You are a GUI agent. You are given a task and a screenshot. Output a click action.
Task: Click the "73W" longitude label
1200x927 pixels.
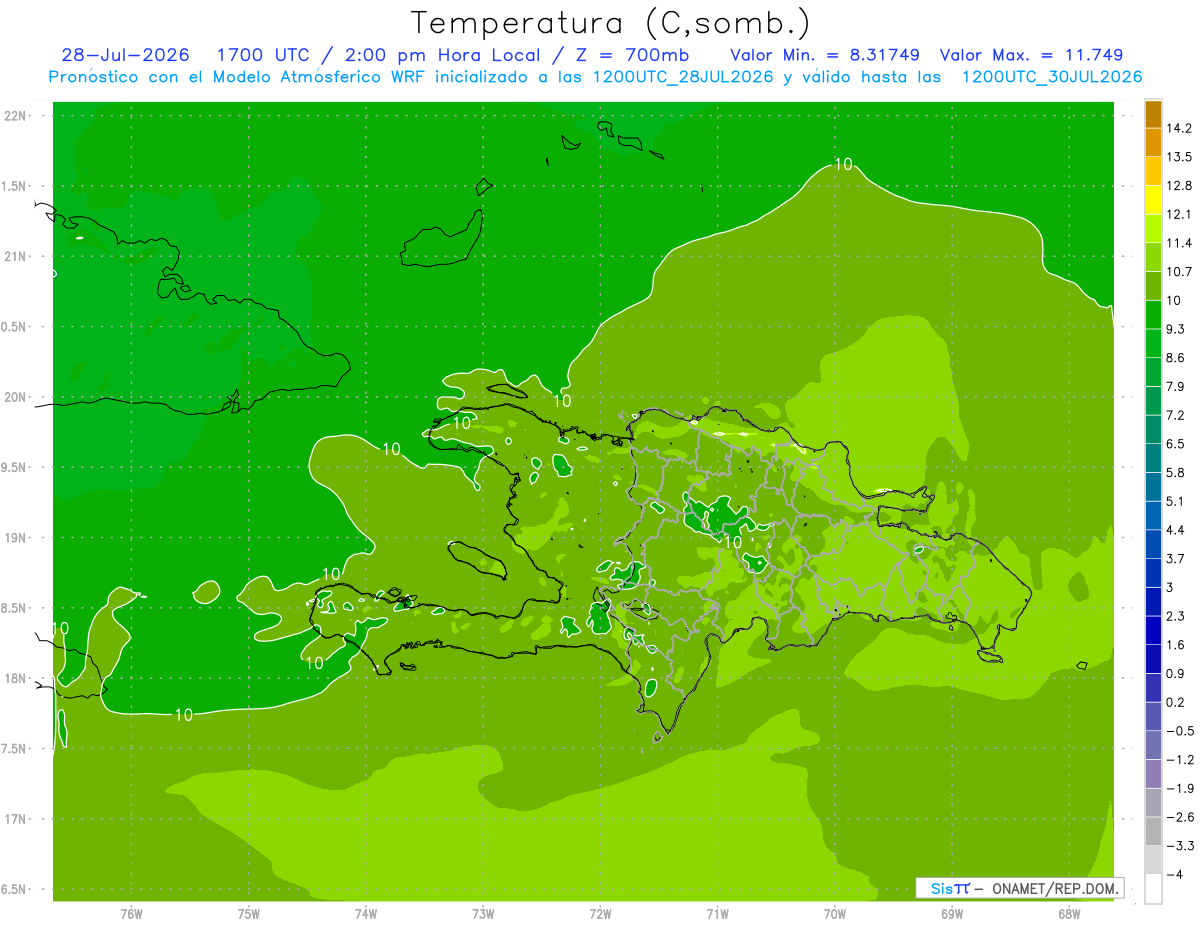click(x=483, y=913)
